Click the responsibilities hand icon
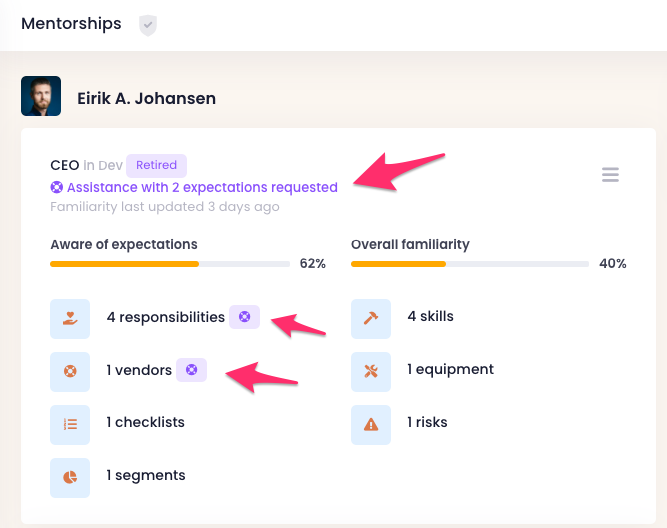Image resolution: width=667 pixels, height=528 pixels. [x=70, y=318]
